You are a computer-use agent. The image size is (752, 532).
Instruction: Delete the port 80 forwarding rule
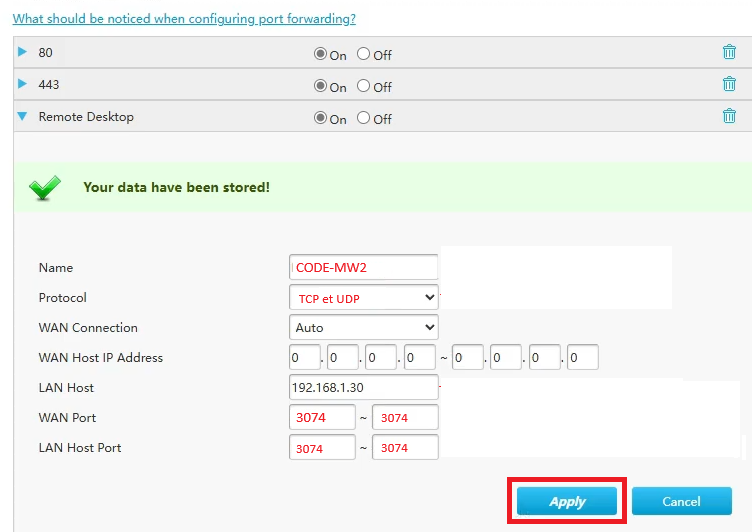click(x=729, y=53)
